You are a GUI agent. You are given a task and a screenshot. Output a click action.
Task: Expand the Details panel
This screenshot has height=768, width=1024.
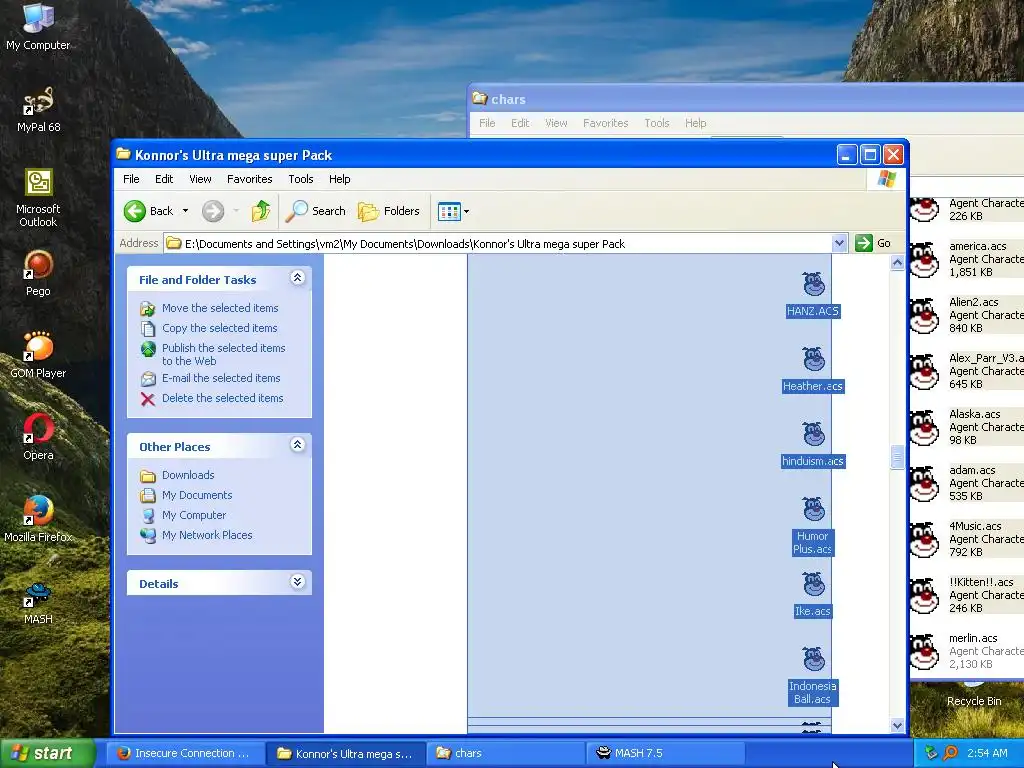tap(297, 583)
